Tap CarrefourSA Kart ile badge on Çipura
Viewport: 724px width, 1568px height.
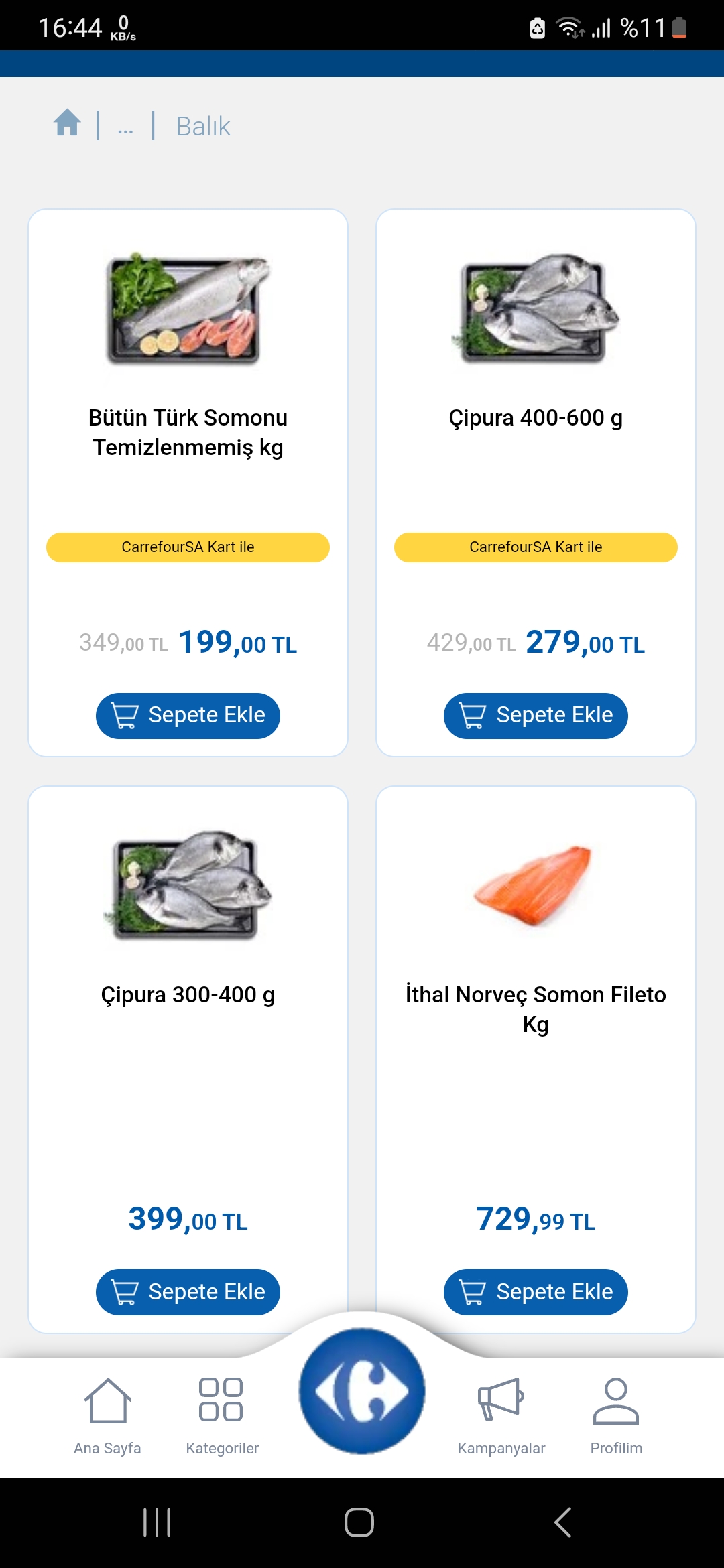pos(536,547)
